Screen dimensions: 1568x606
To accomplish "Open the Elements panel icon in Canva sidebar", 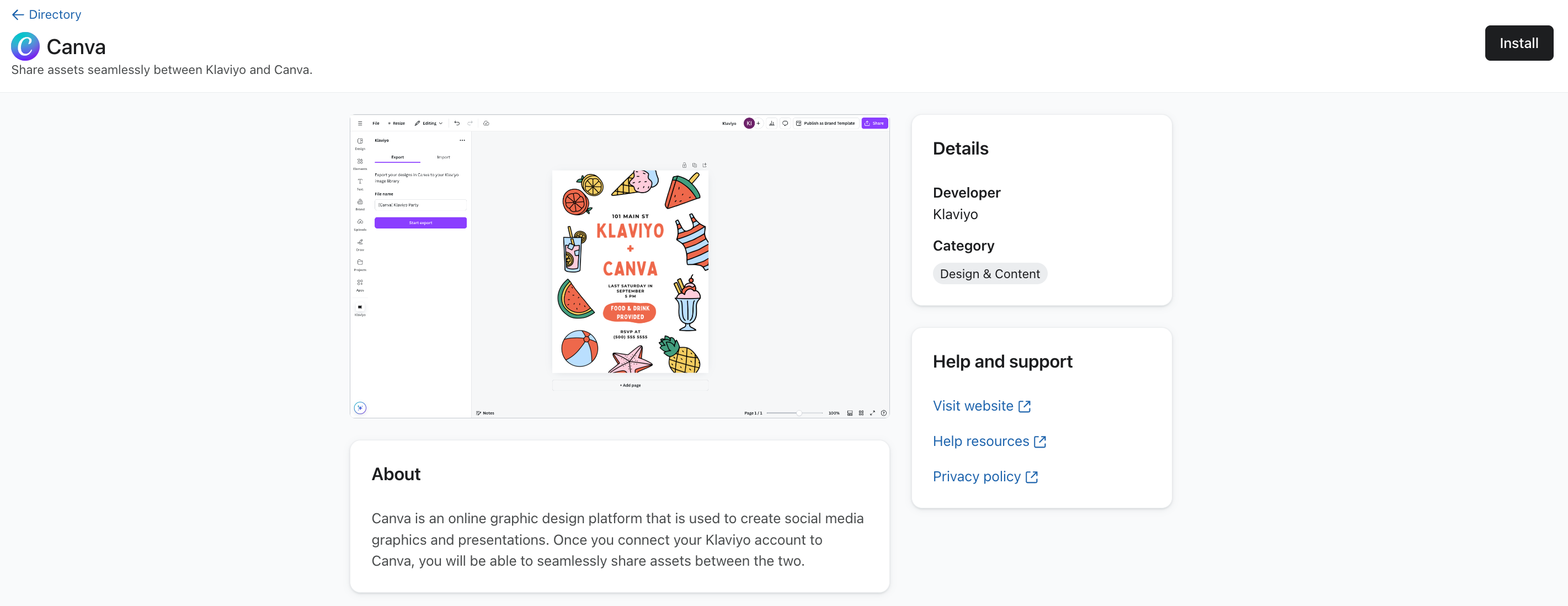I will tap(360, 162).
